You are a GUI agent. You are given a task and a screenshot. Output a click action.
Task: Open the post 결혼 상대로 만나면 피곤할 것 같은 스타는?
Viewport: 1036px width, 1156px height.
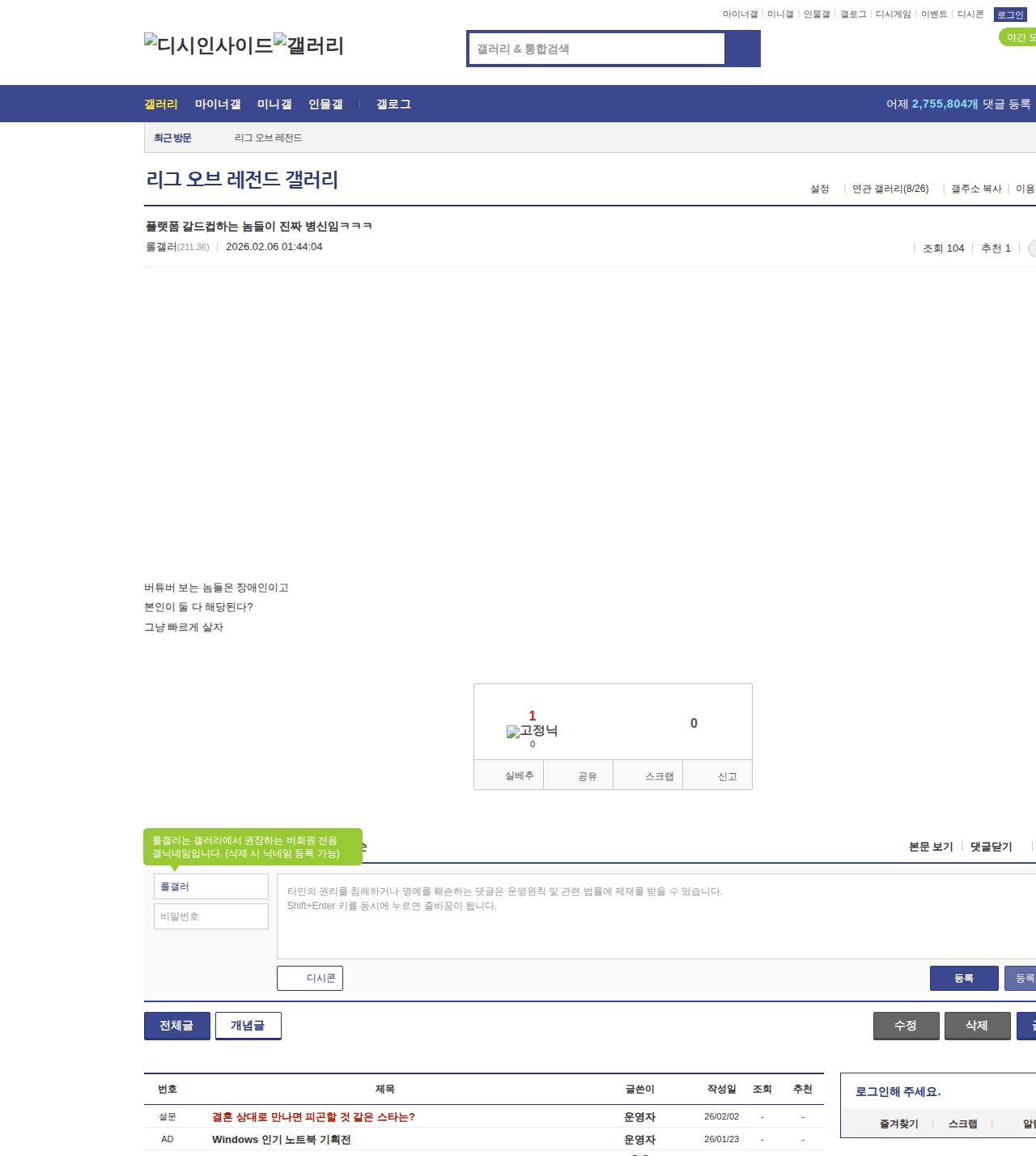click(x=313, y=1117)
